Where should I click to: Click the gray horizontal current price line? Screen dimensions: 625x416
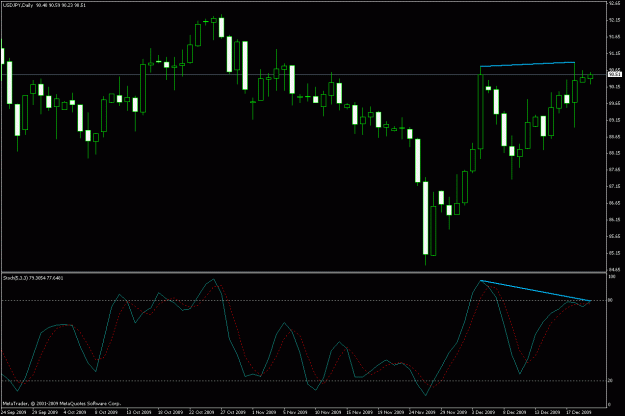(305, 75)
